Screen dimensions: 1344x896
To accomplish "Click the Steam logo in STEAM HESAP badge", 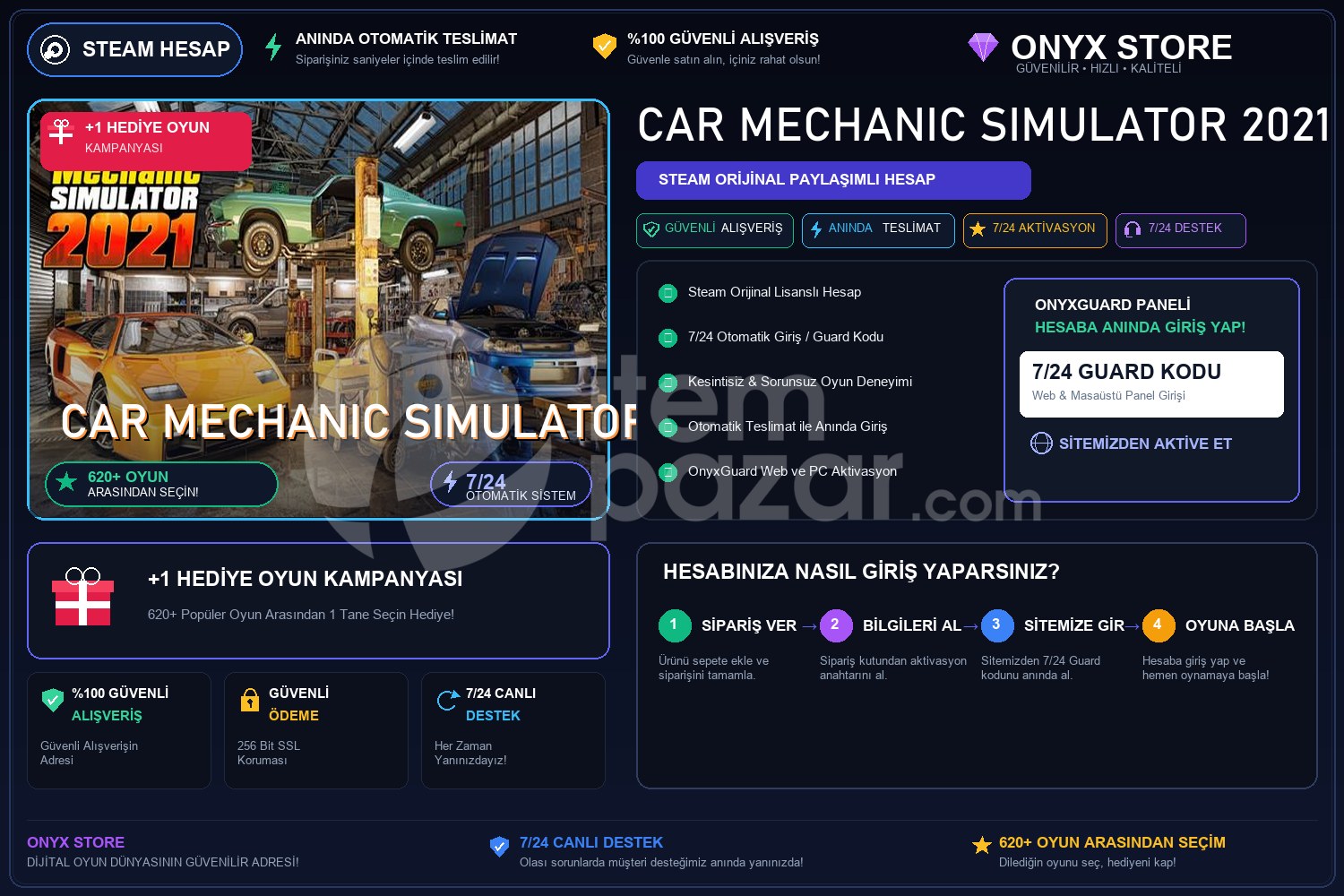I will (56, 49).
